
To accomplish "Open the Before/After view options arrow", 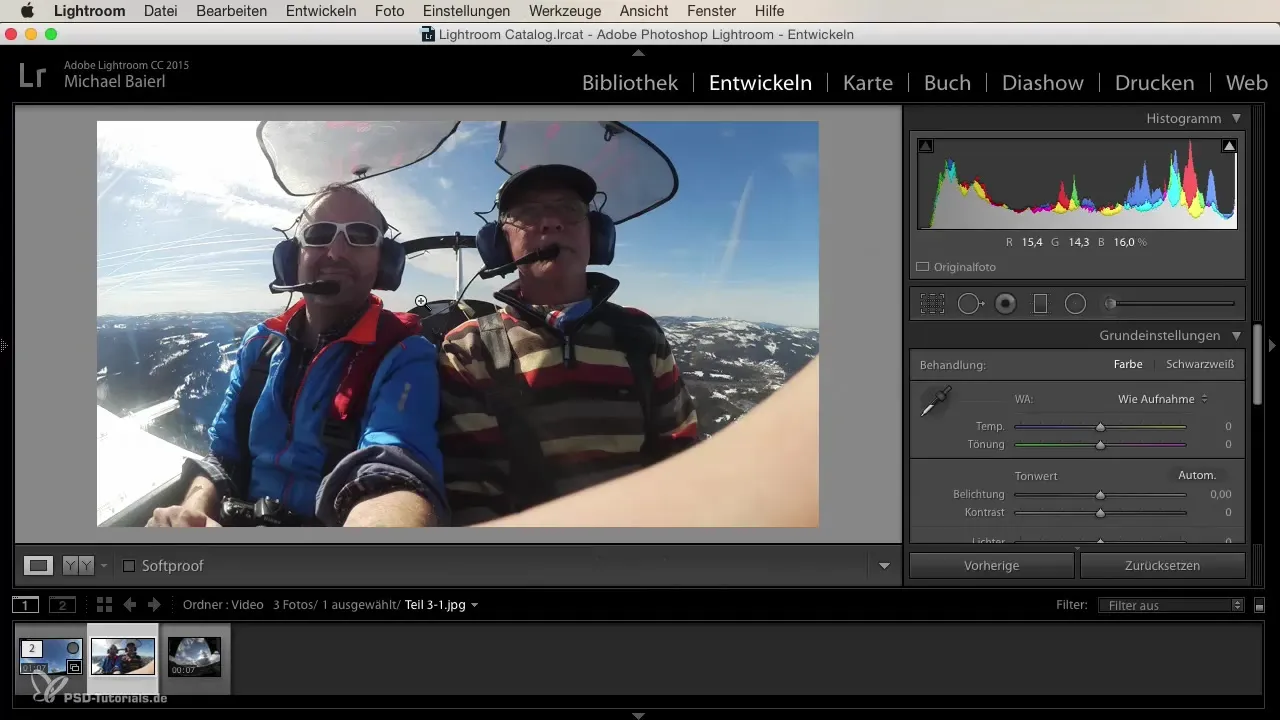I will pos(104,566).
